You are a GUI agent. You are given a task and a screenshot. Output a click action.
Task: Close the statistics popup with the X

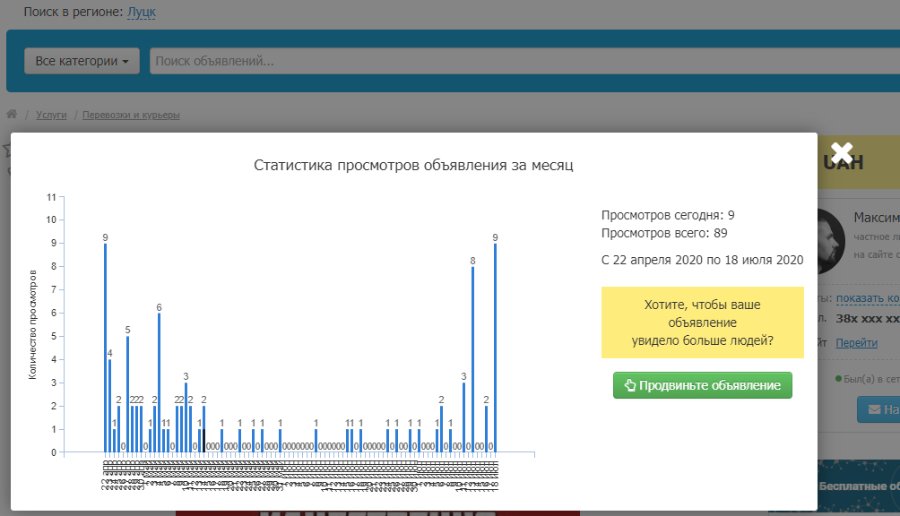point(841,153)
